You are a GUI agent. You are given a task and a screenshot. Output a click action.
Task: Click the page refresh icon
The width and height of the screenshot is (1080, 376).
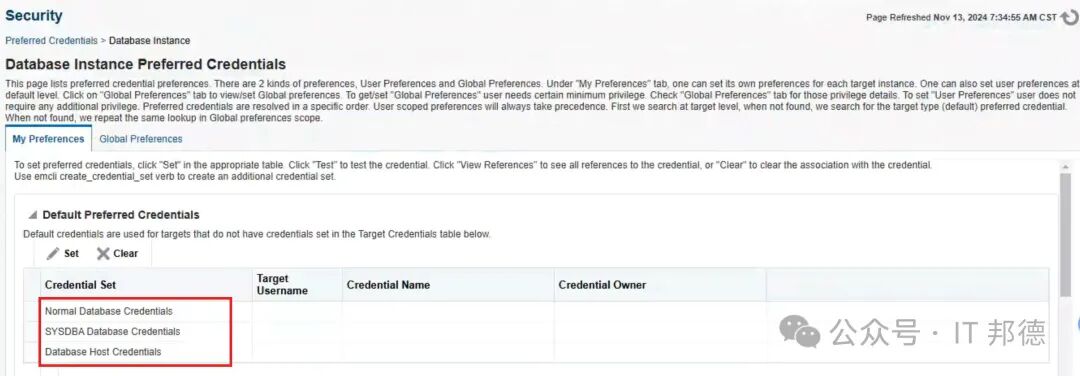click(1070, 18)
